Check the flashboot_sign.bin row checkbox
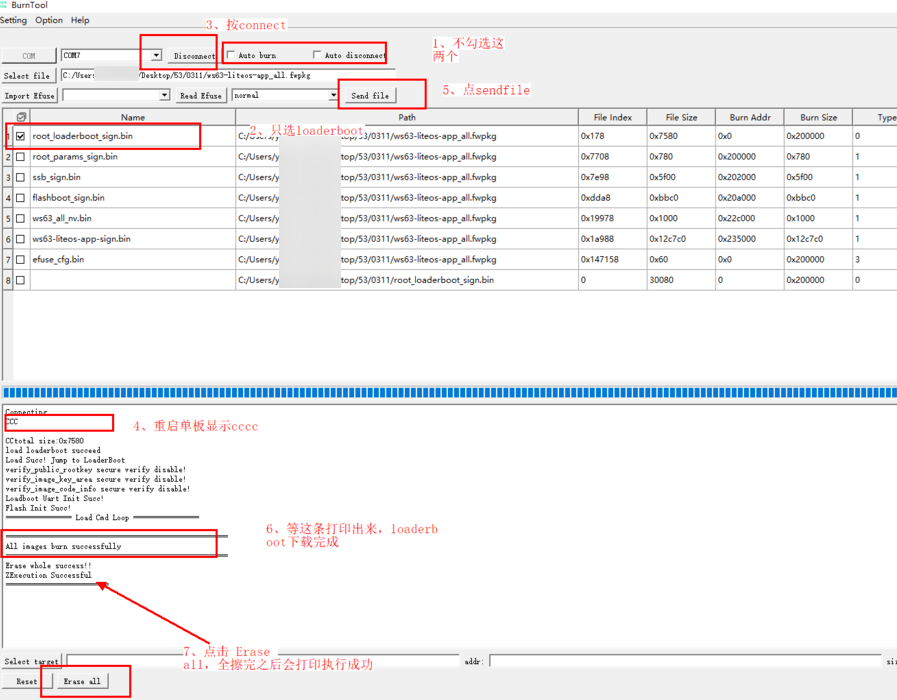The width and height of the screenshot is (897, 700). point(21,198)
